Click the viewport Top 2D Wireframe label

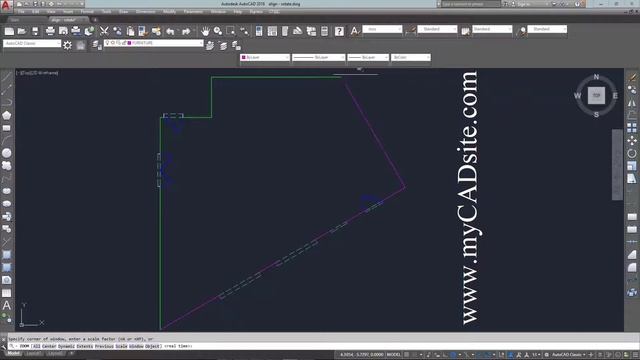(x=37, y=73)
